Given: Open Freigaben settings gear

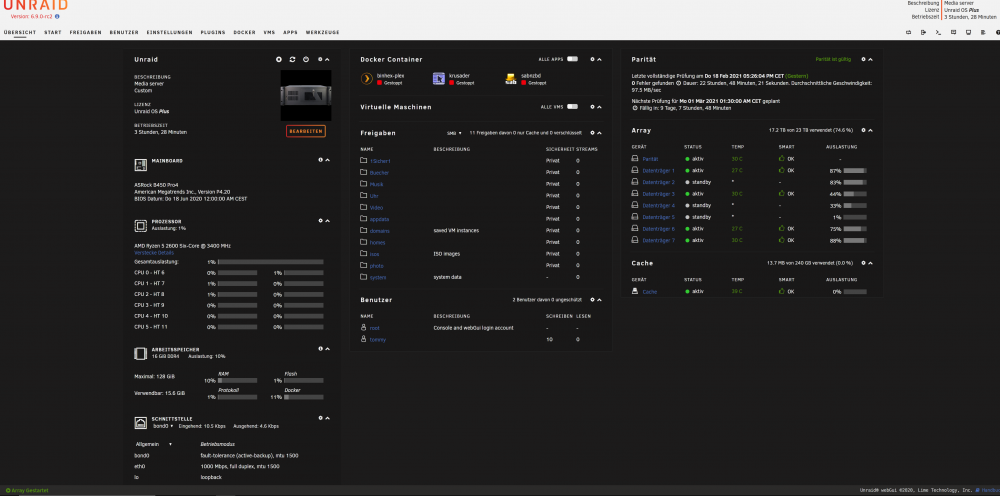Looking at the screenshot, I should click(x=592, y=133).
